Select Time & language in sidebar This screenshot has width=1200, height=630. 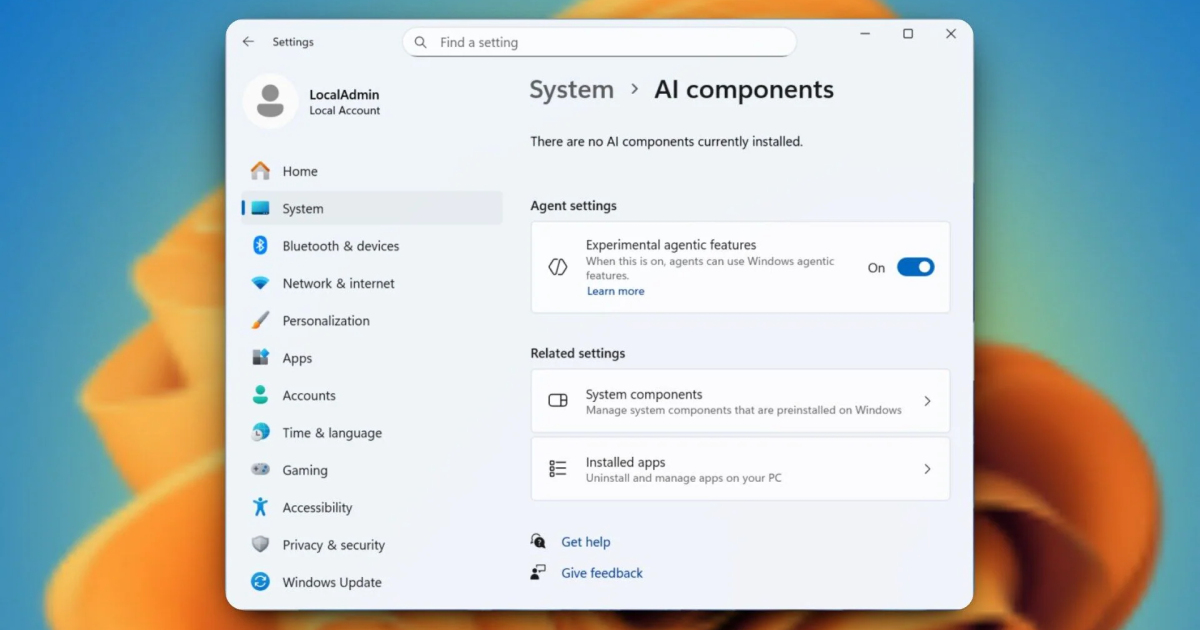pyautogui.click(x=332, y=433)
